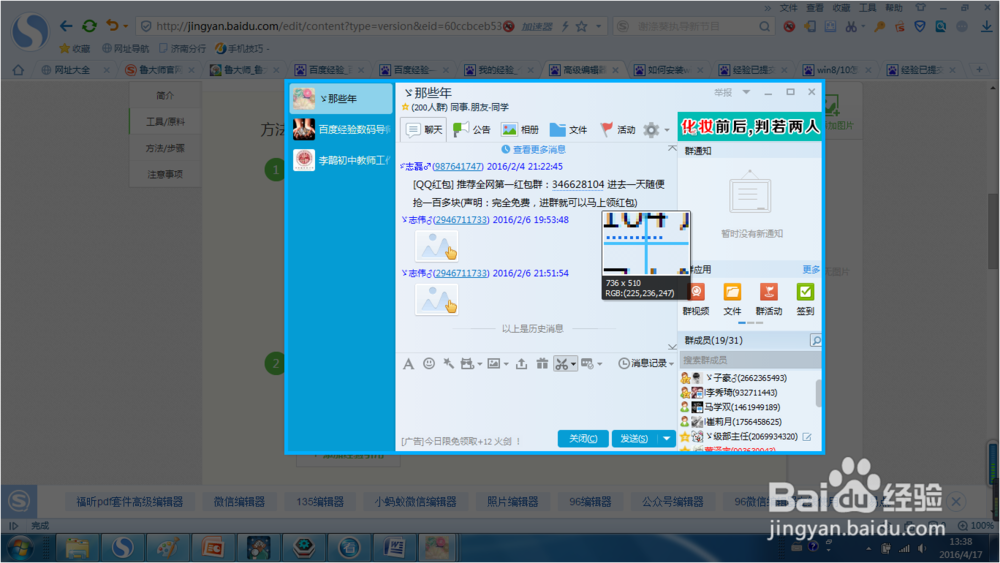
Task: Select the 那些年 conversation in the chat list
Action: click(341, 99)
